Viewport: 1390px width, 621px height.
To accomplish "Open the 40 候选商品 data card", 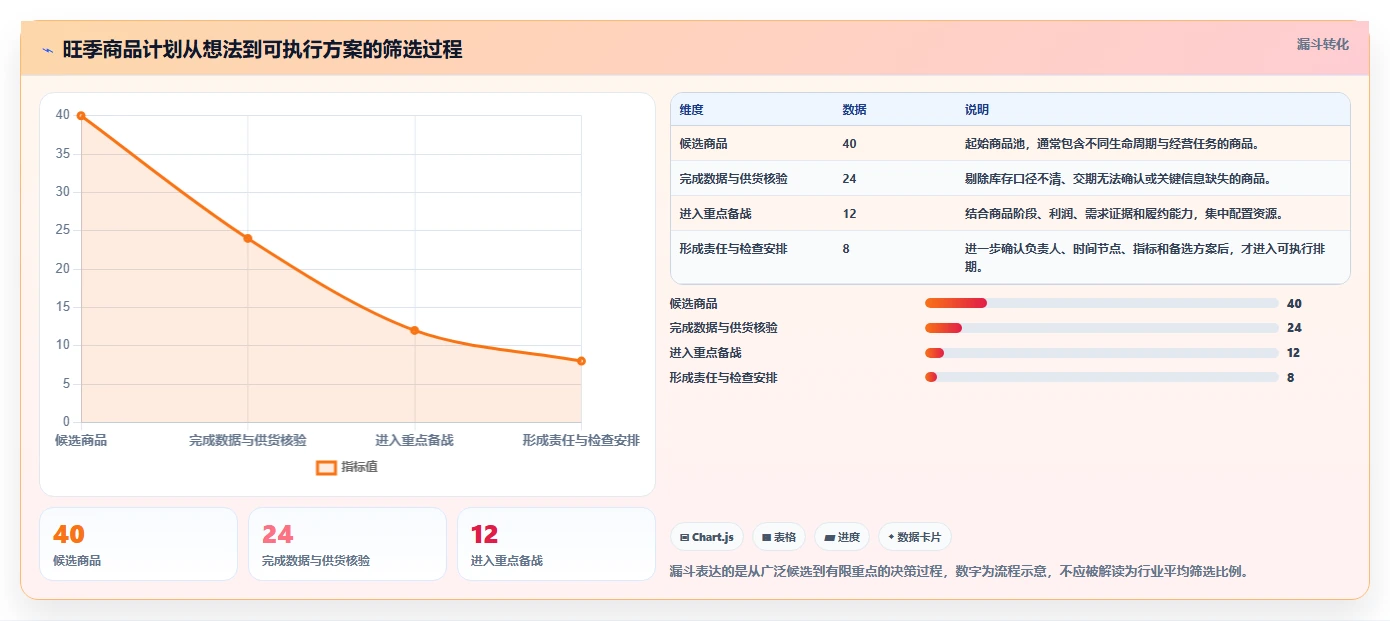I will (x=138, y=544).
